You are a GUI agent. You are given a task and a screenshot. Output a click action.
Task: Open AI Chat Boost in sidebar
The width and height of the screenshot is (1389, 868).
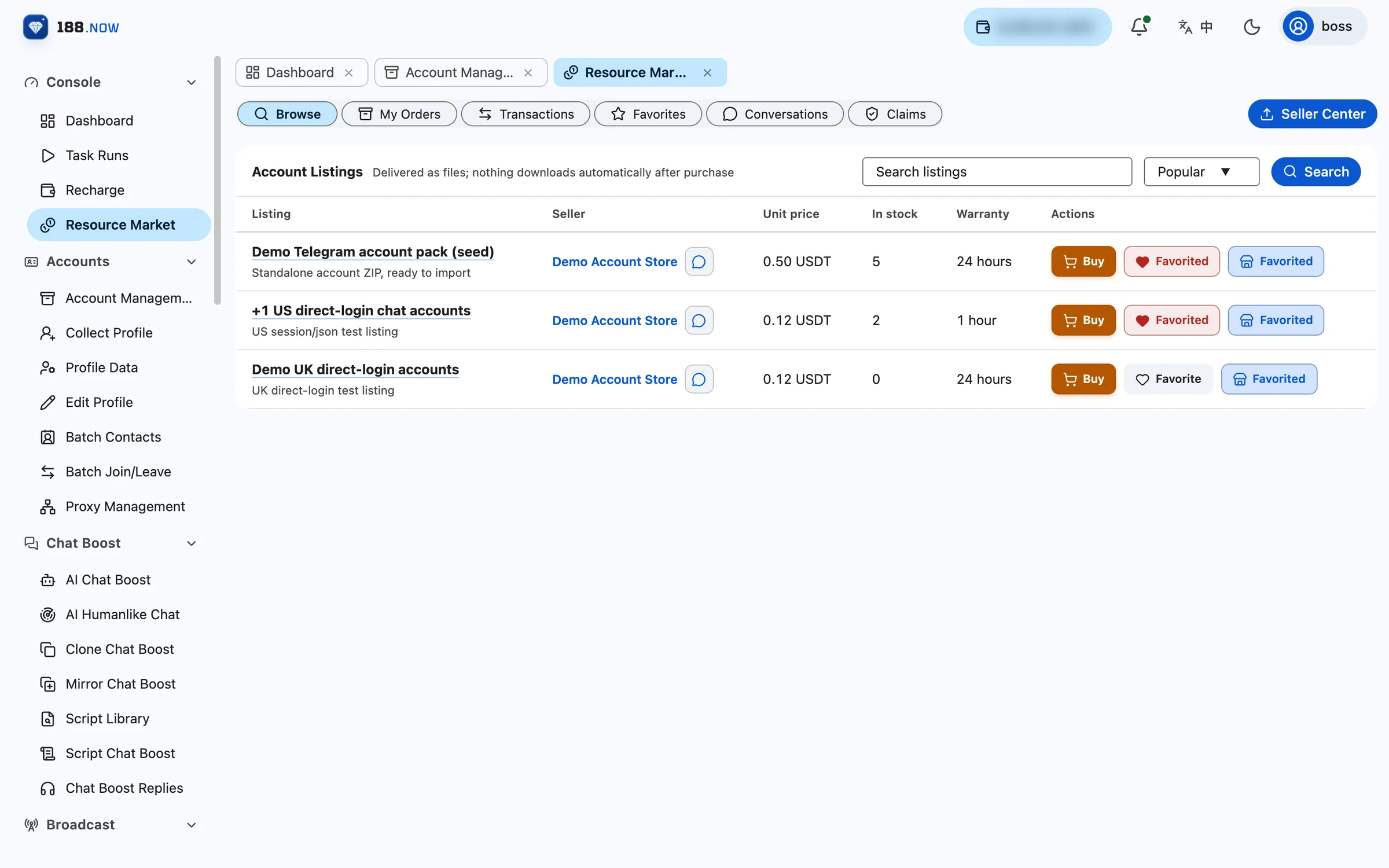tap(119, 580)
